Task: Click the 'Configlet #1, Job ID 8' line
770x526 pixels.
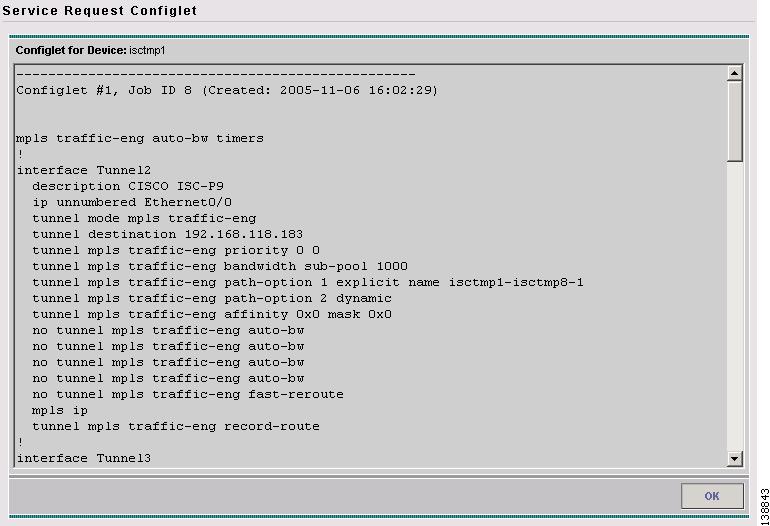Action: click(x=227, y=90)
